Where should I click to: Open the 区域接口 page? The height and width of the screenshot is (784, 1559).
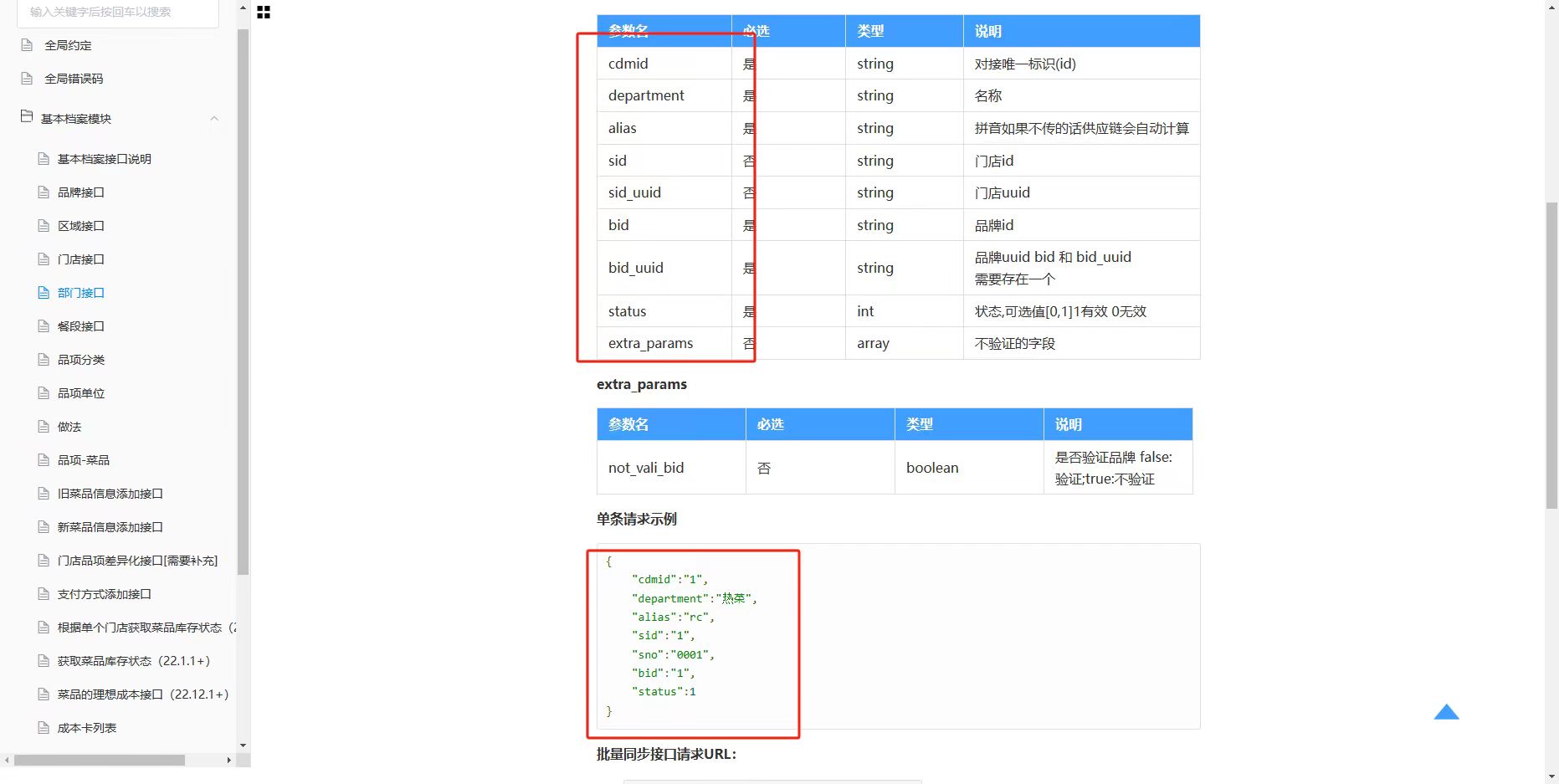tap(81, 226)
